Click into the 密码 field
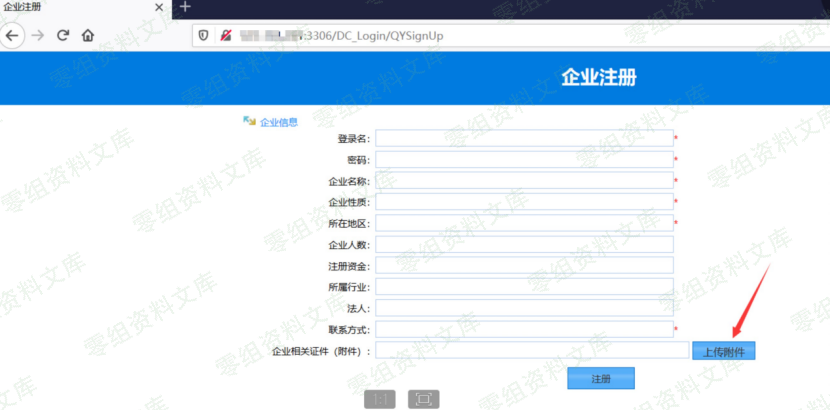 coord(524,159)
